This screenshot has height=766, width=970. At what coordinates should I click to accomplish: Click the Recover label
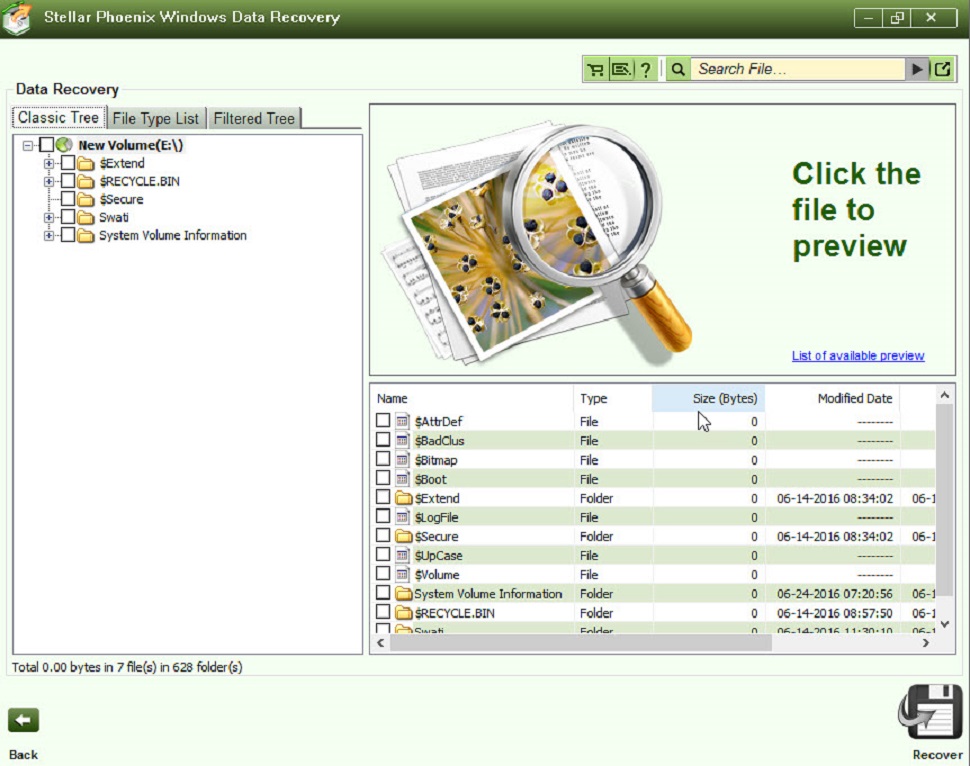pos(937,755)
